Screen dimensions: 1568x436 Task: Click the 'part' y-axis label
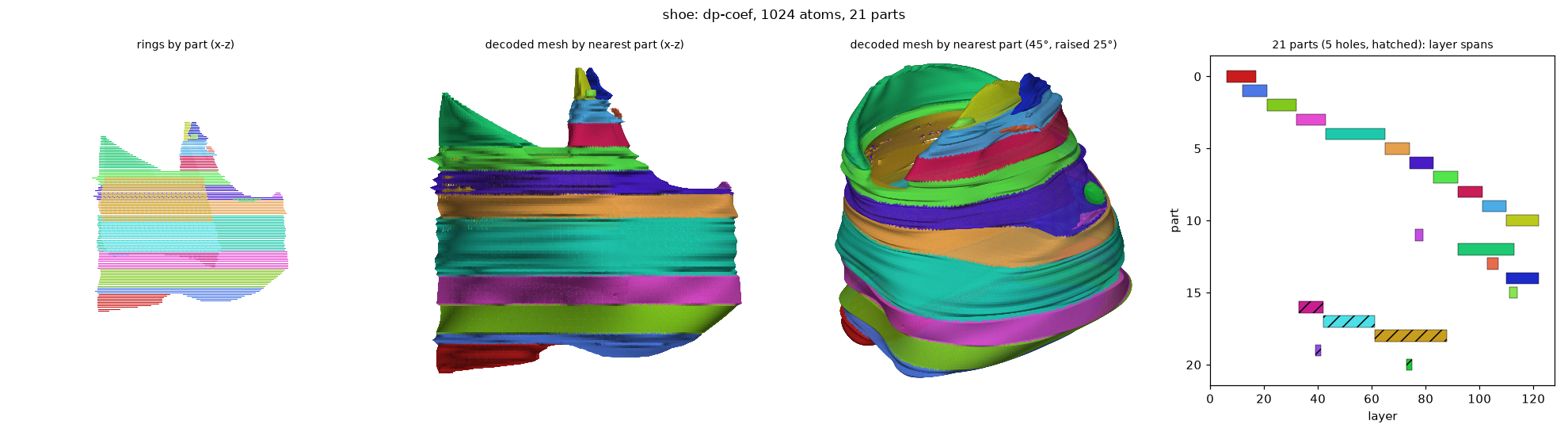pyautogui.click(x=1175, y=220)
